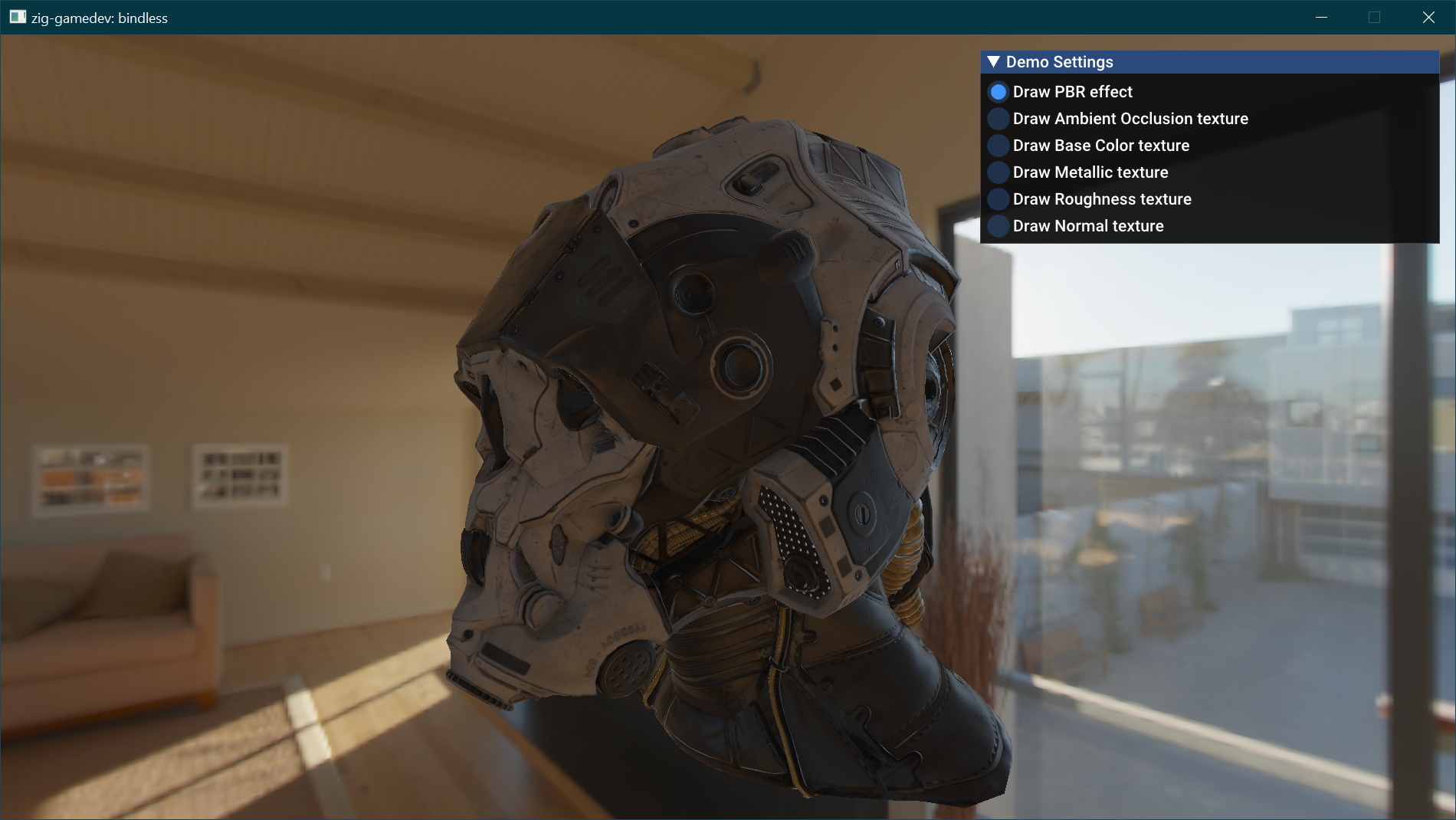Click the Demo Settings title bar
1456x820 pixels.
click(1210, 62)
